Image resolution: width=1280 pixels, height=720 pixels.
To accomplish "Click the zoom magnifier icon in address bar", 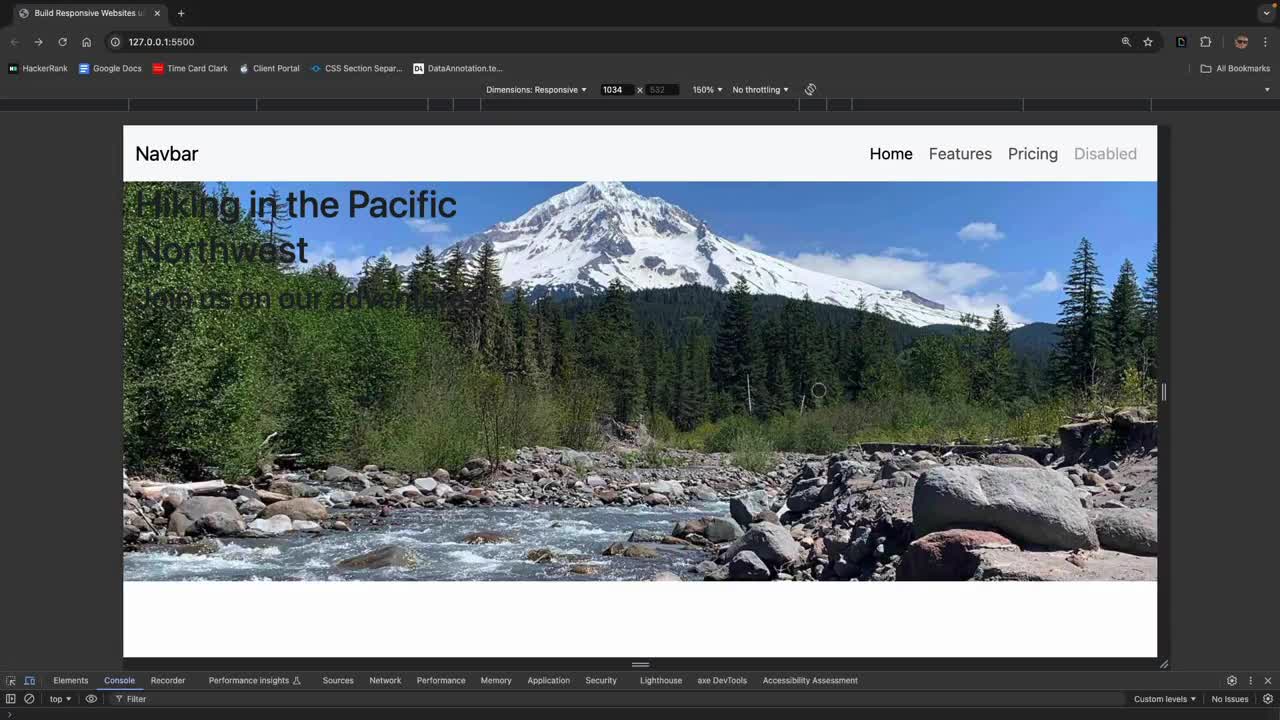I will (x=1126, y=42).
